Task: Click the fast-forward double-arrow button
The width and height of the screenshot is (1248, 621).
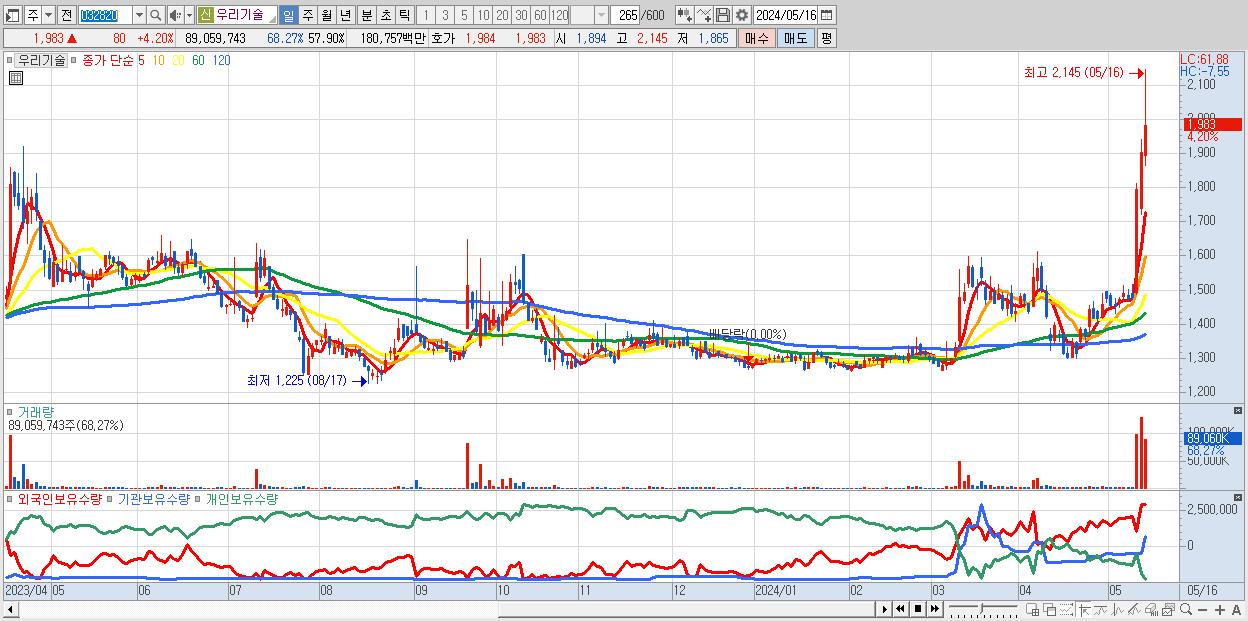Action: click(x=935, y=609)
